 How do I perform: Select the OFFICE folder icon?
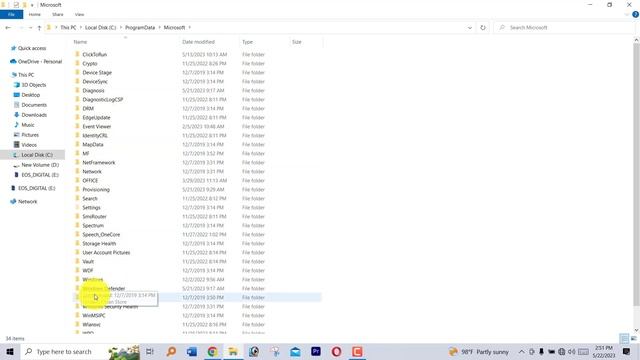point(78,180)
